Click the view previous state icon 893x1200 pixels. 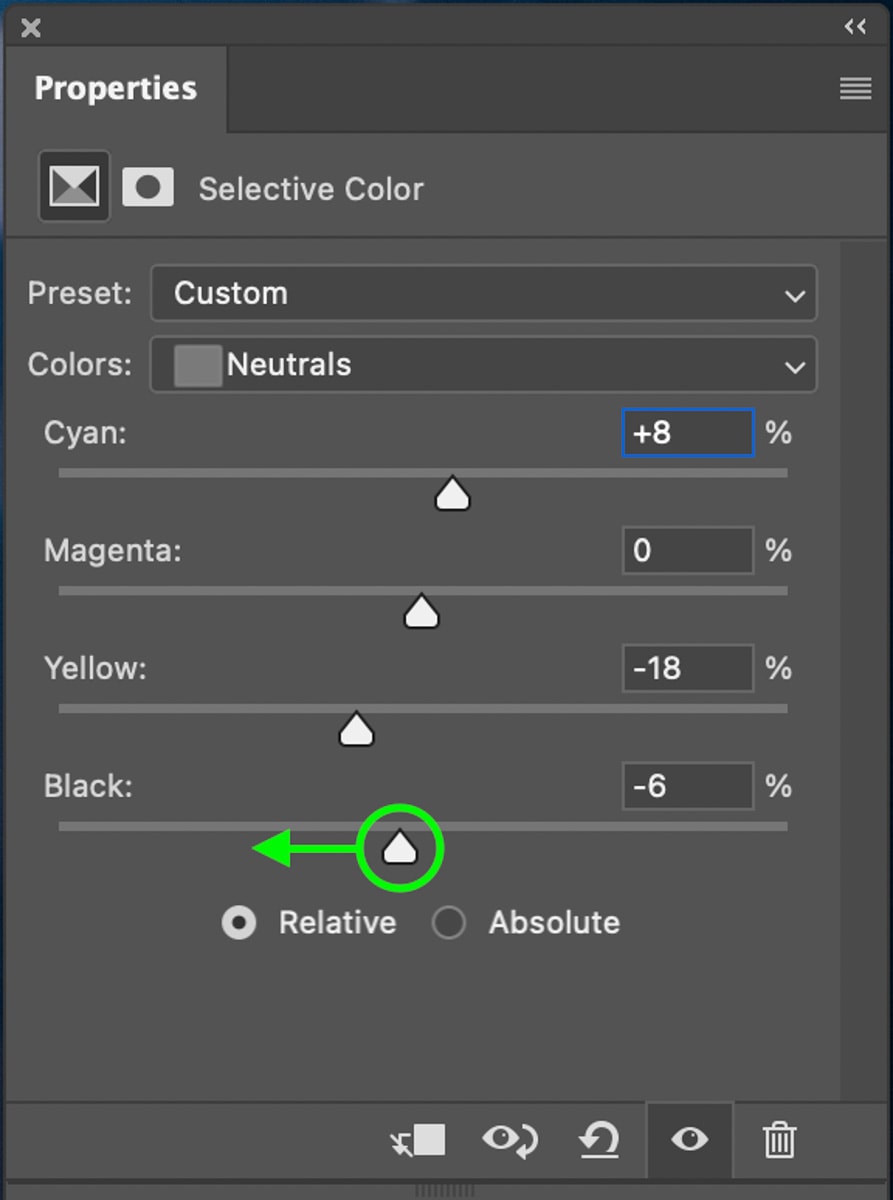(x=510, y=1140)
